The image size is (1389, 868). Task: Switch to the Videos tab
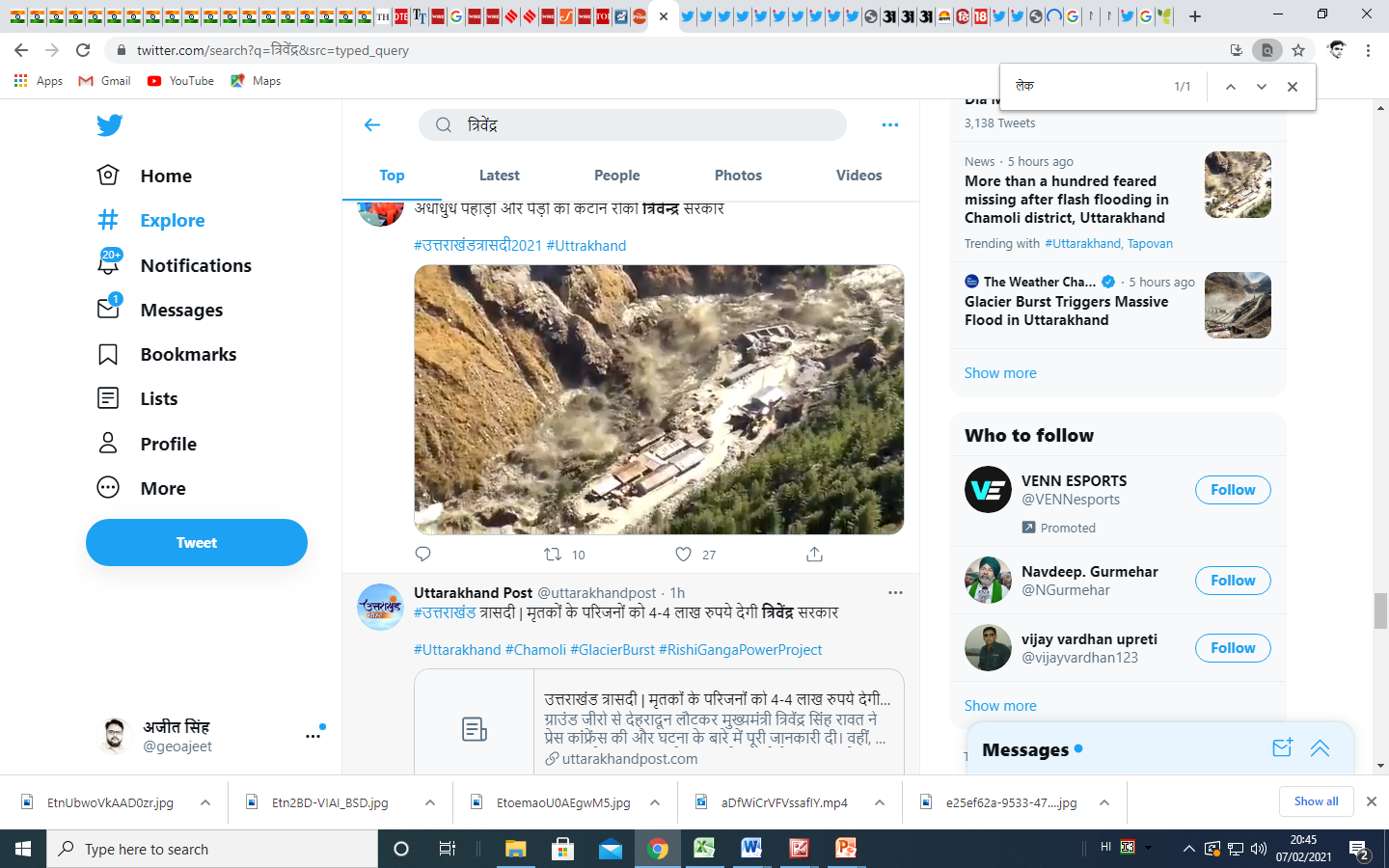click(858, 175)
